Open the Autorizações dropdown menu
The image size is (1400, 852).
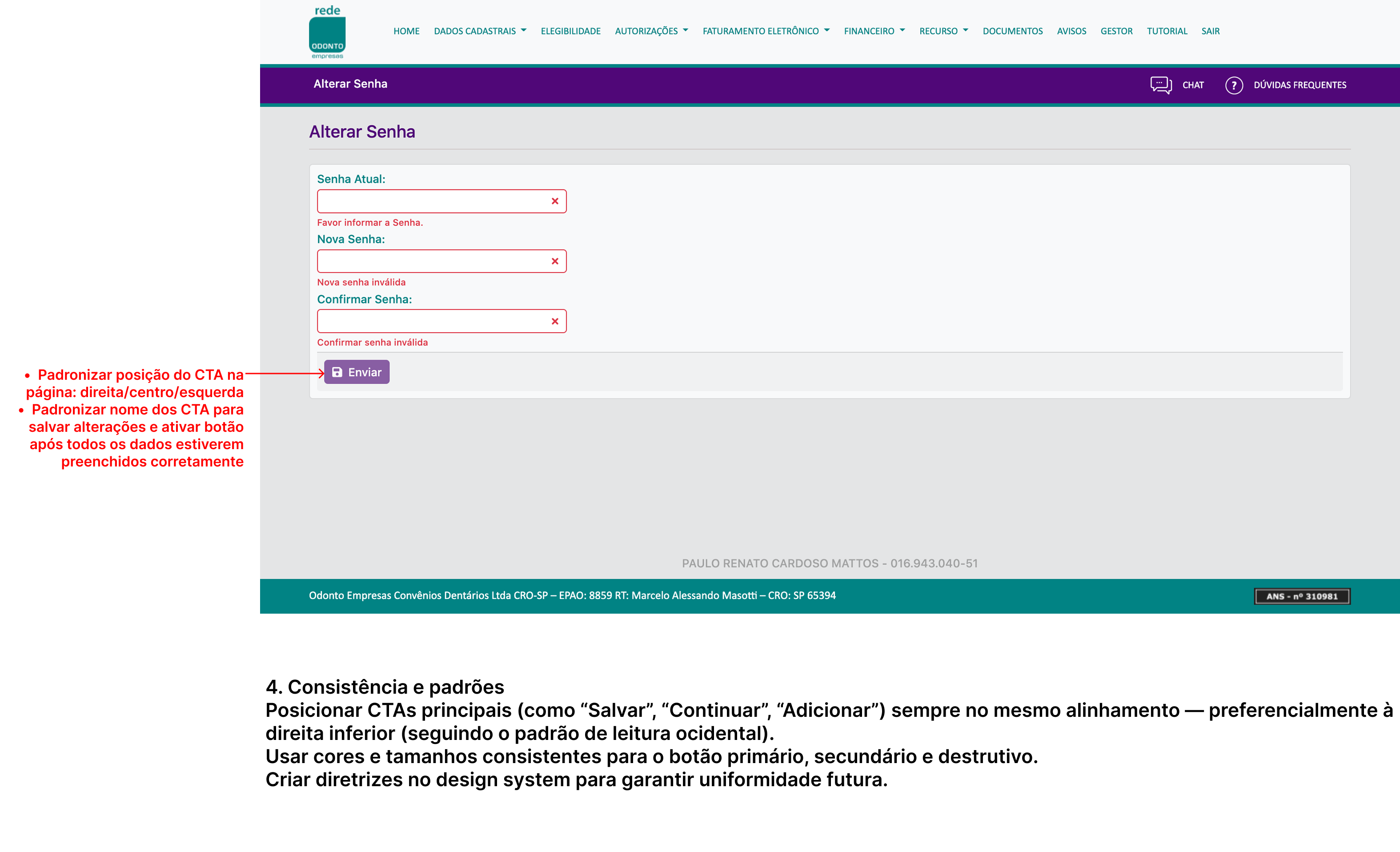[651, 31]
